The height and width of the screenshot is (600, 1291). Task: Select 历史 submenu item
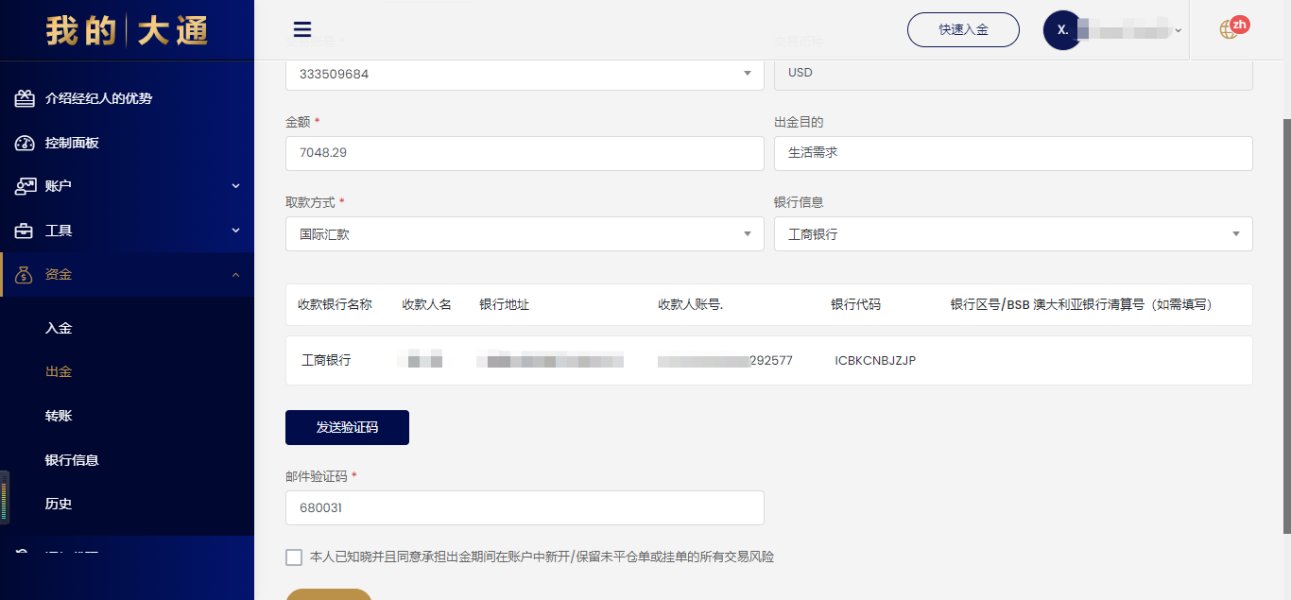pyautogui.click(x=59, y=504)
